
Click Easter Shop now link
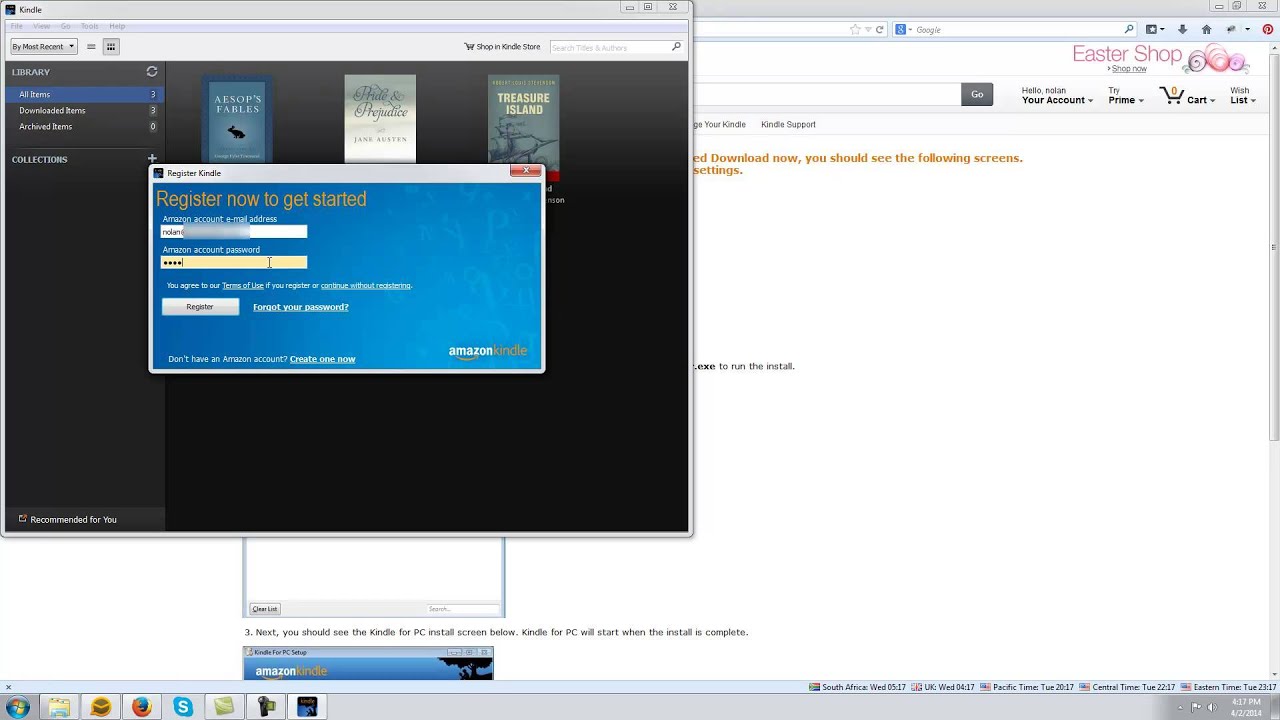coord(1129,69)
